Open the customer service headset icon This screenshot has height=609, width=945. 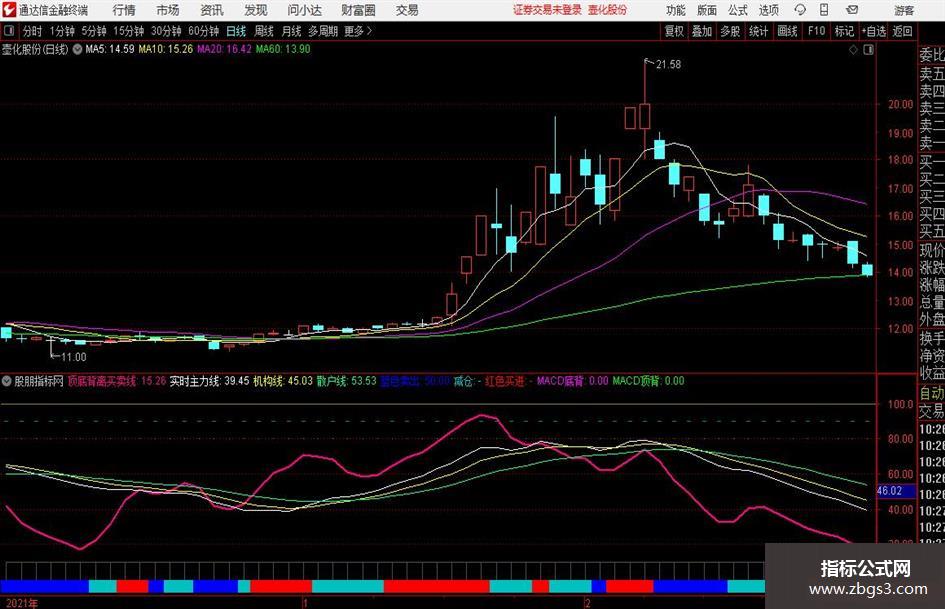[800, 10]
